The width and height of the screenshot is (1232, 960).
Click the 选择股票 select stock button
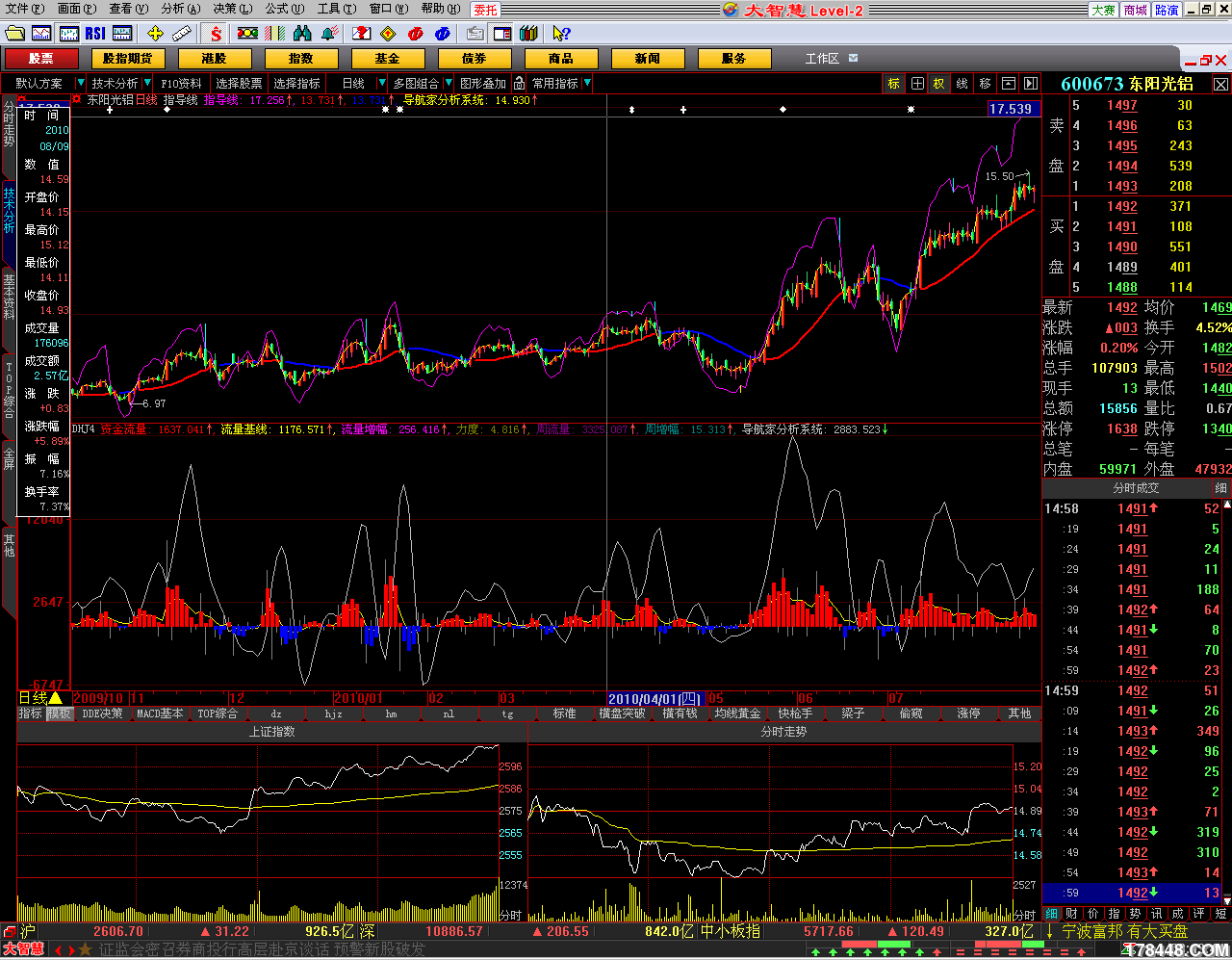[239, 84]
